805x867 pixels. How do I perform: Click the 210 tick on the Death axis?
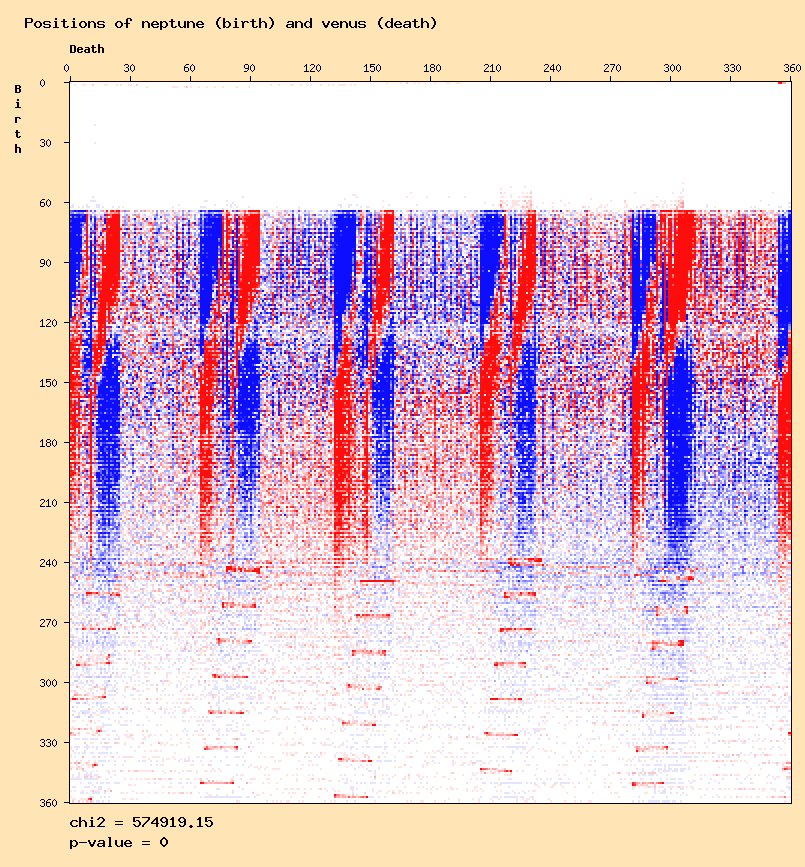[x=491, y=68]
